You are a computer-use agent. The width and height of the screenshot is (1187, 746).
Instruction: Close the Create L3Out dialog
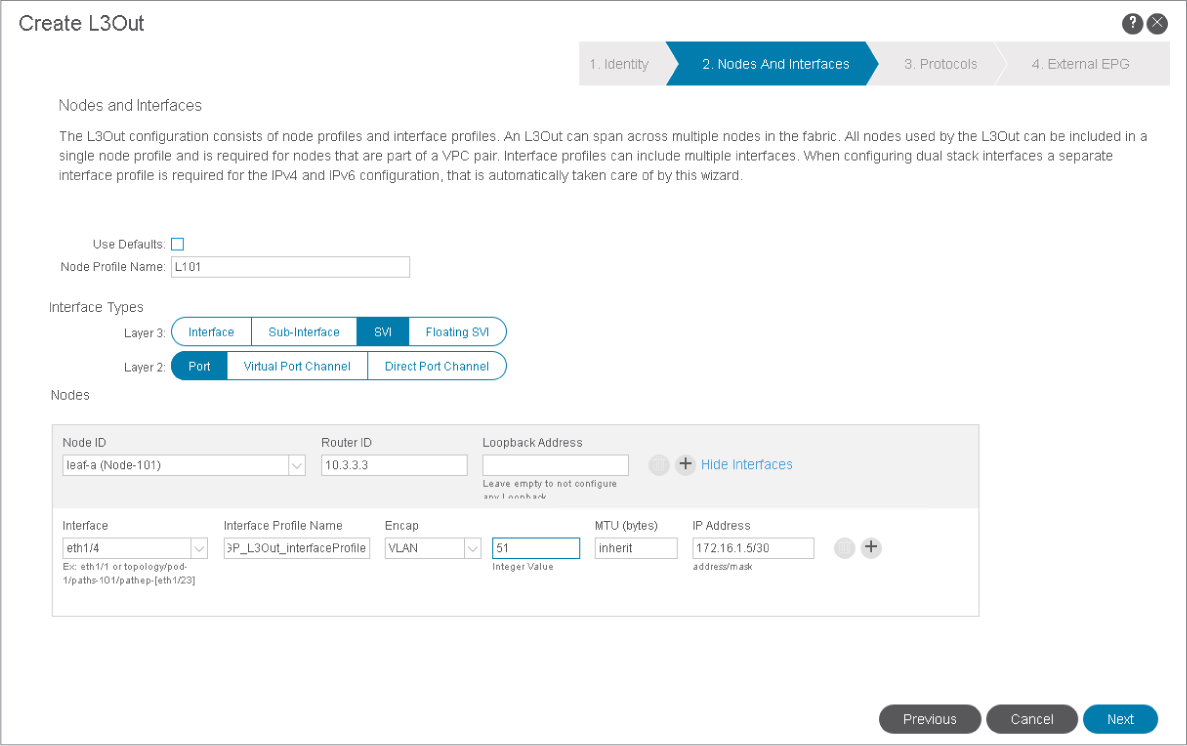1157,24
